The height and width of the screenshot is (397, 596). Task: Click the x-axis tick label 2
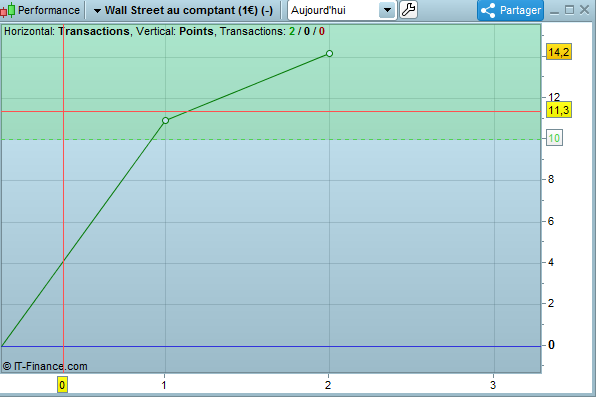[x=328, y=385]
